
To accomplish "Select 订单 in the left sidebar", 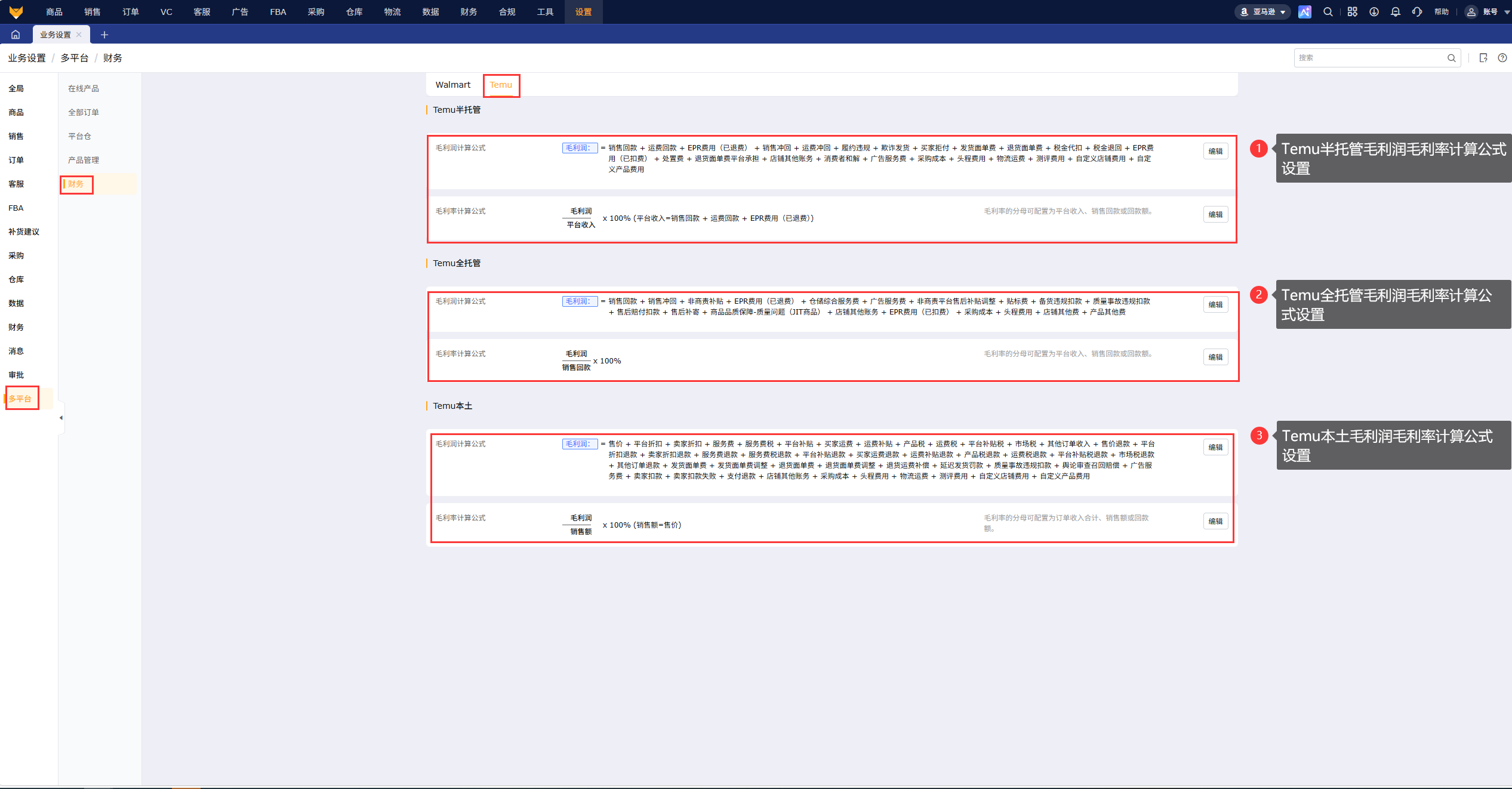I will (16, 160).
